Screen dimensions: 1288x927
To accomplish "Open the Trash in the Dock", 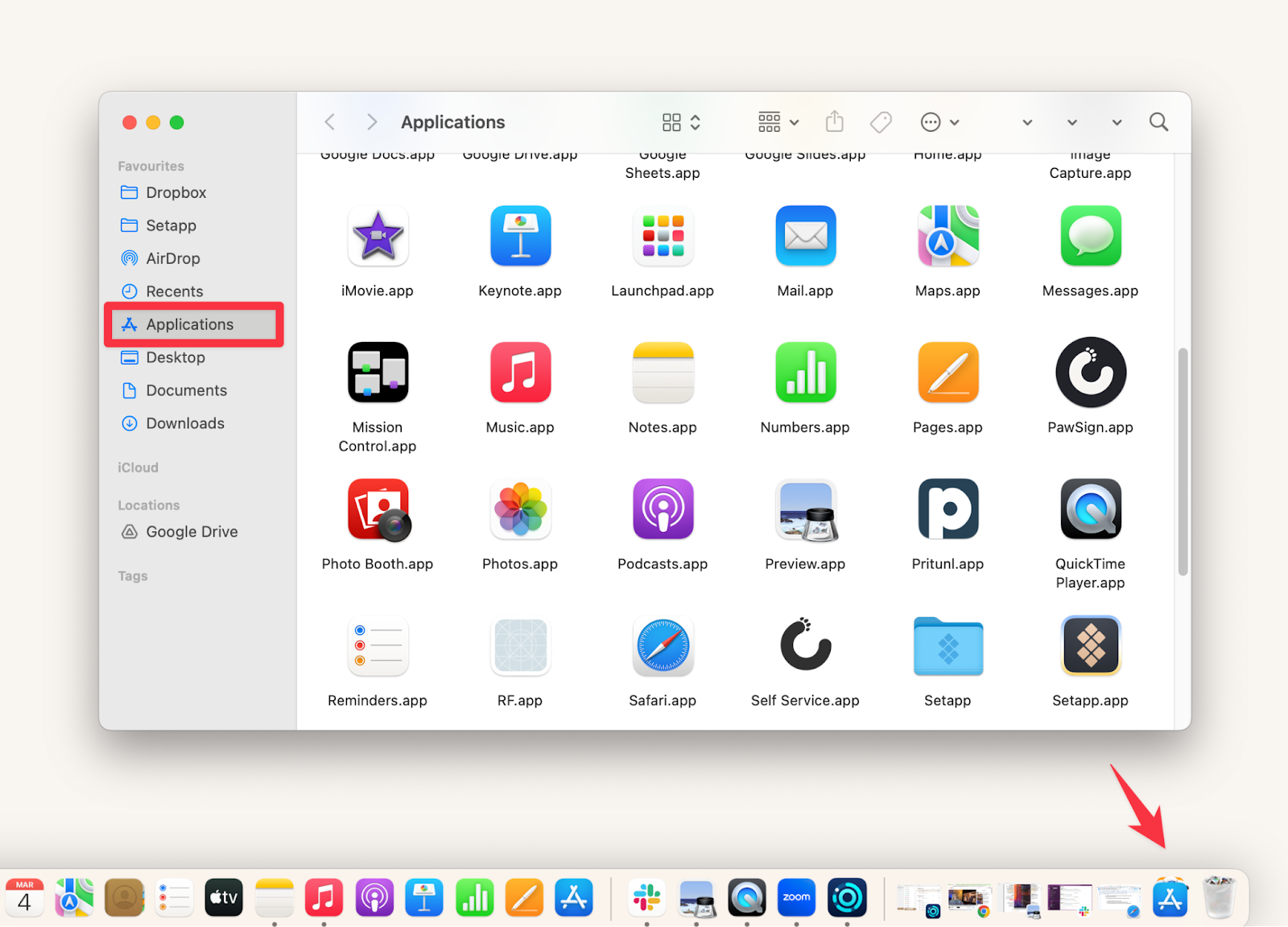I will tap(1220, 897).
